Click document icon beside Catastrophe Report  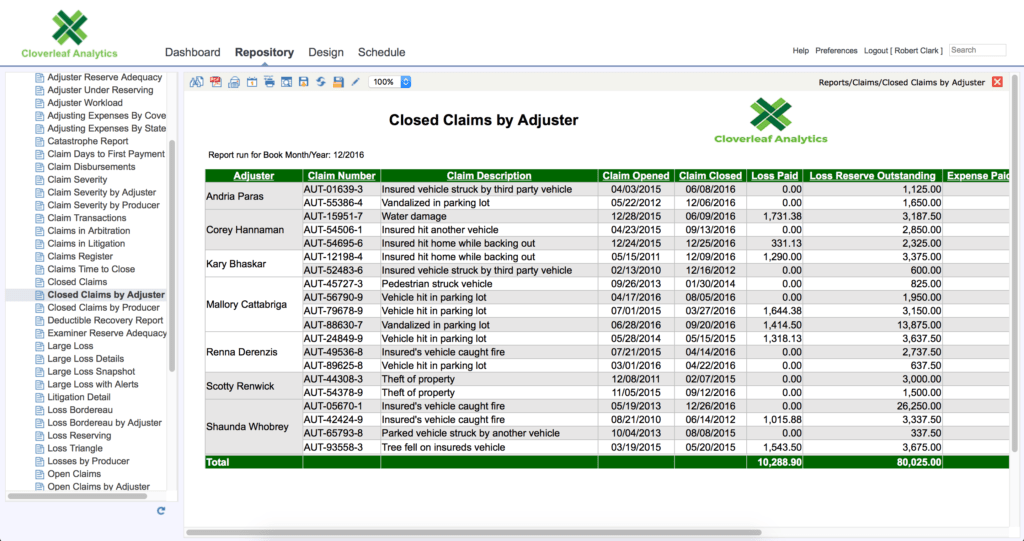[39, 141]
